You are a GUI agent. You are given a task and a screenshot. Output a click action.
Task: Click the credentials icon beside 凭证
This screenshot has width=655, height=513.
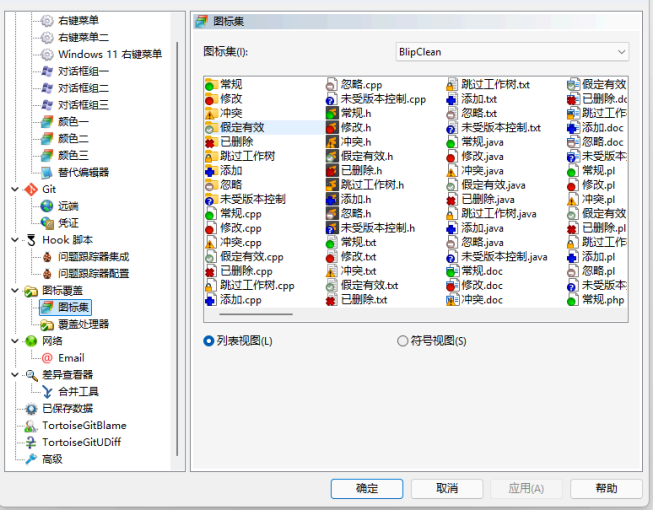tap(47, 224)
